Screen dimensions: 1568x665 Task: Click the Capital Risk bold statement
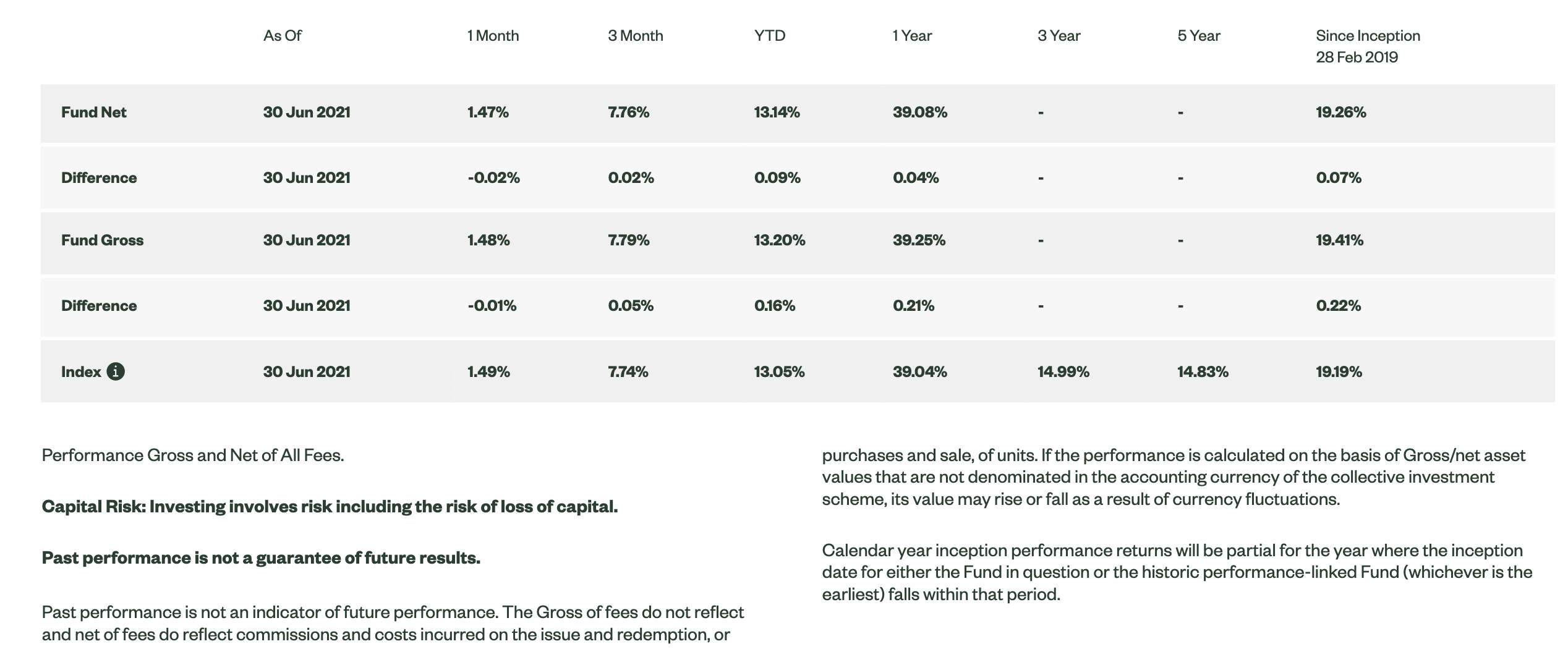coord(330,507)
